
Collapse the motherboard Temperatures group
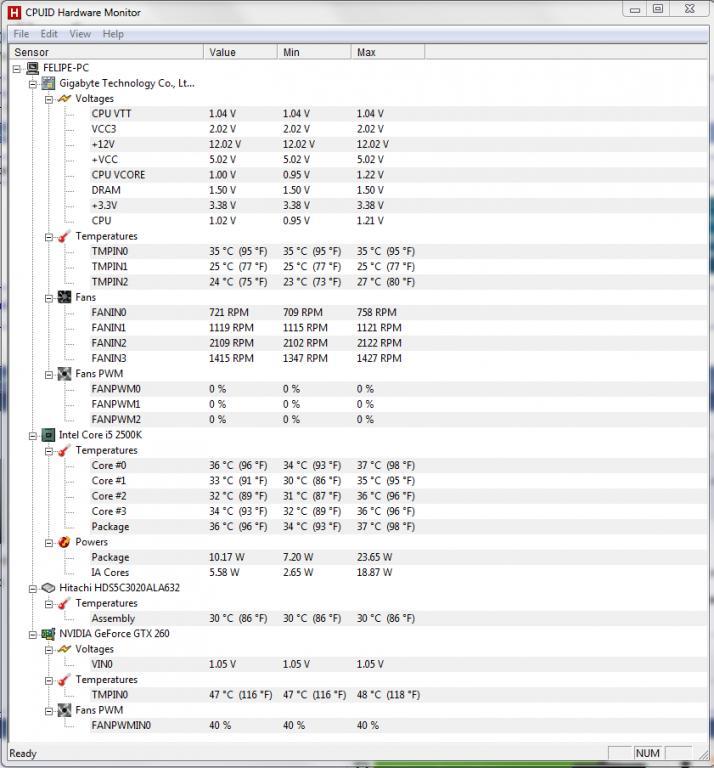49,237
